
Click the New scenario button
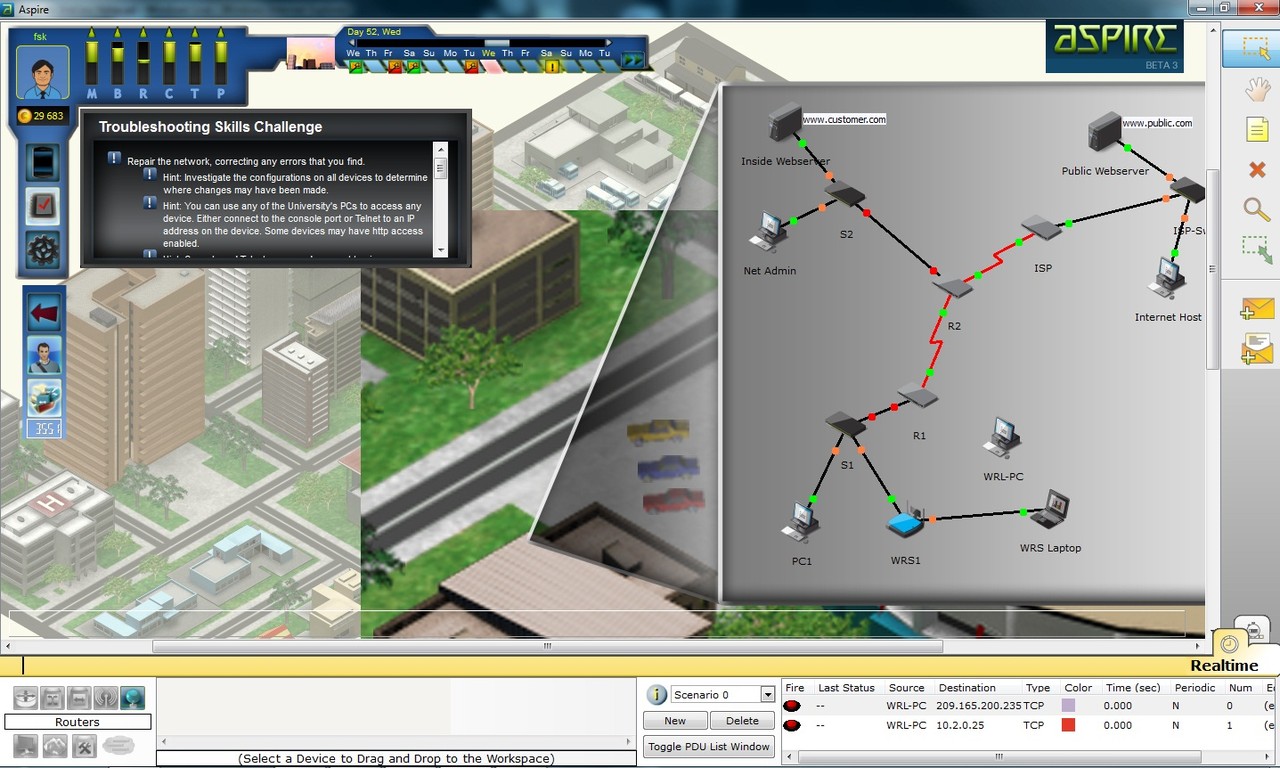674,720
